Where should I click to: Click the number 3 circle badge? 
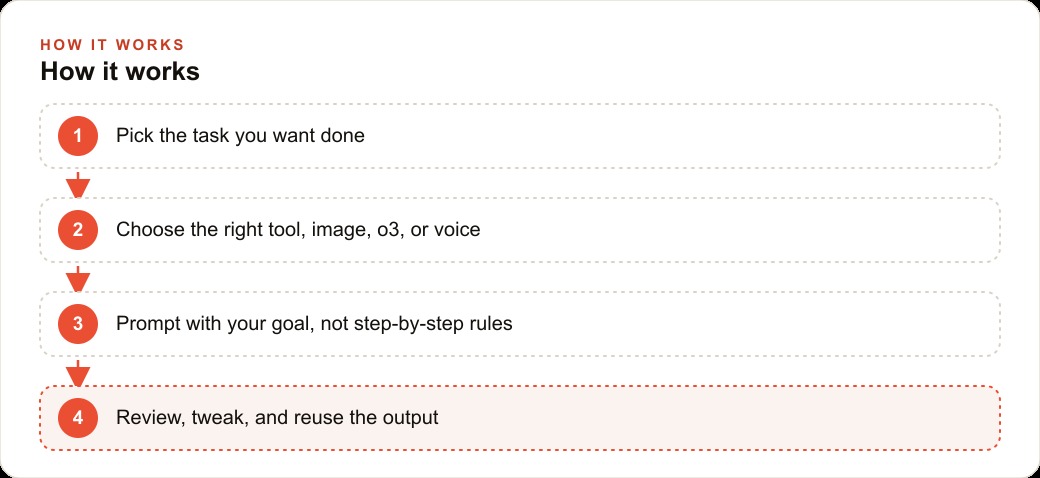(x=78, y=324)
